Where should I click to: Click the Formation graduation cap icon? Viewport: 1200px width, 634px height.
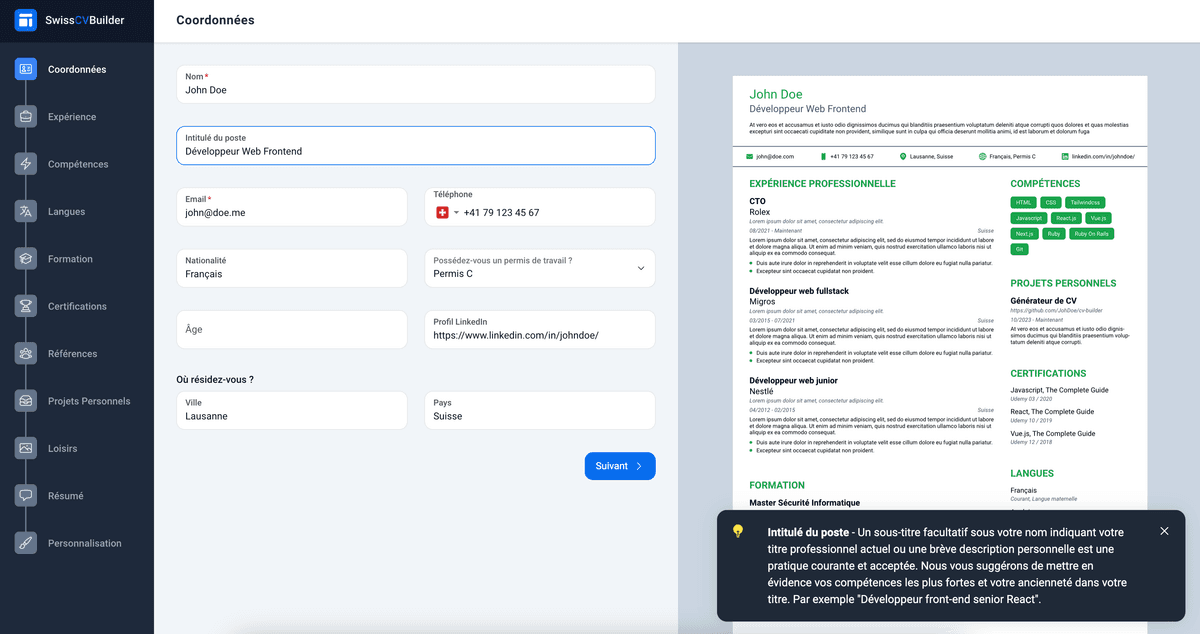(26, 259)
